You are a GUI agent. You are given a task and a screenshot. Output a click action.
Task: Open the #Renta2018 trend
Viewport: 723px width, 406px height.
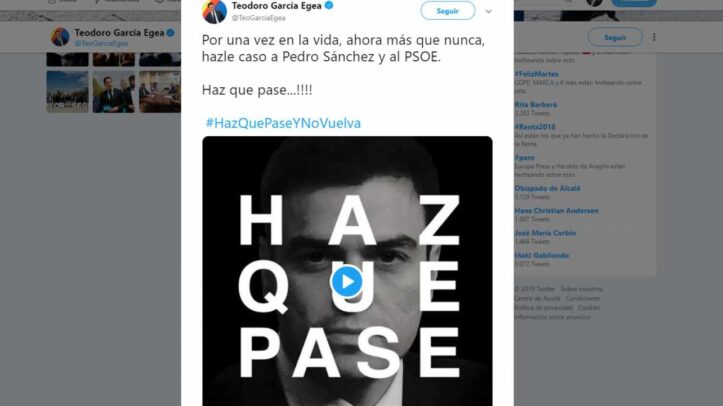(x=535, y=127)
